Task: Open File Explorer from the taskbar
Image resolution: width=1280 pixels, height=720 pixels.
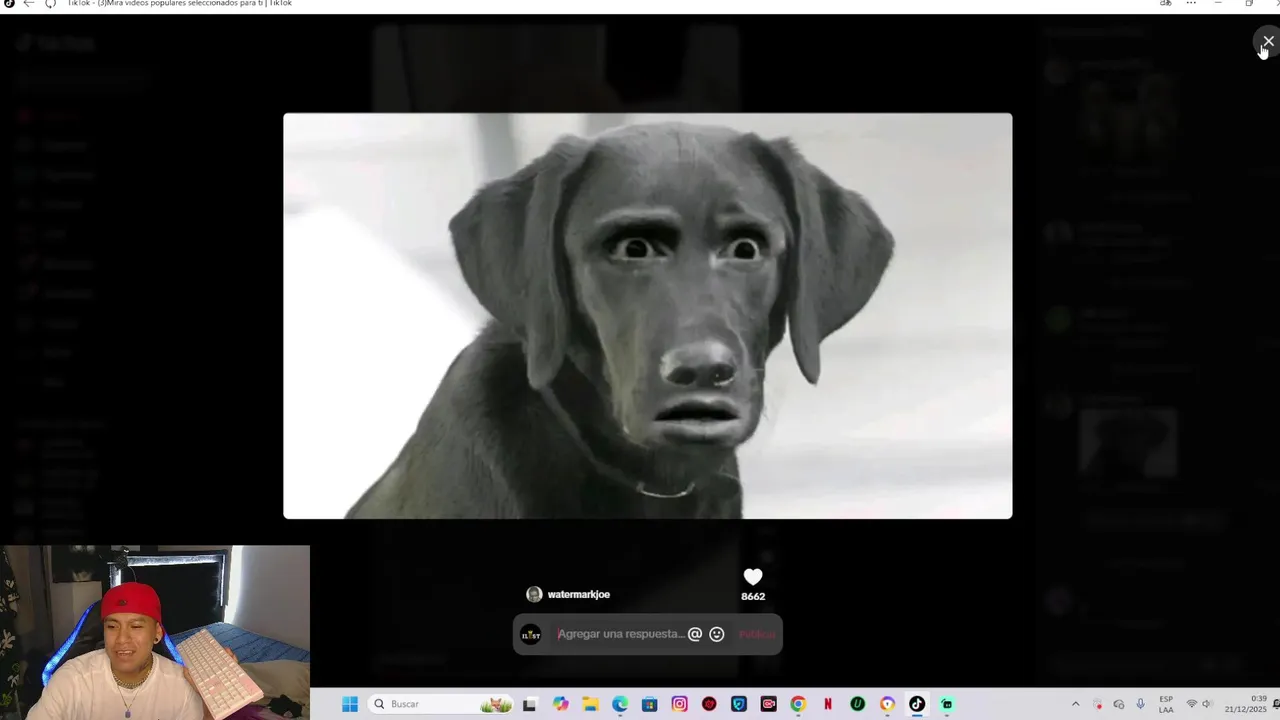Action: pos(590,704)
